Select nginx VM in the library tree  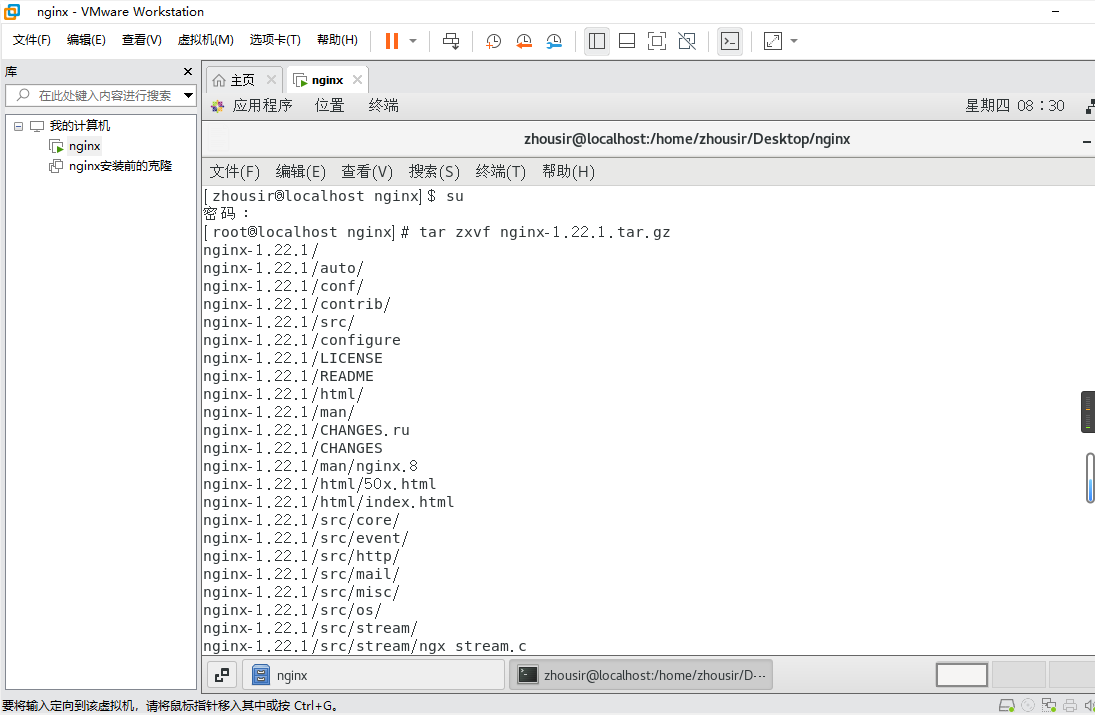[x=84, y=146]
